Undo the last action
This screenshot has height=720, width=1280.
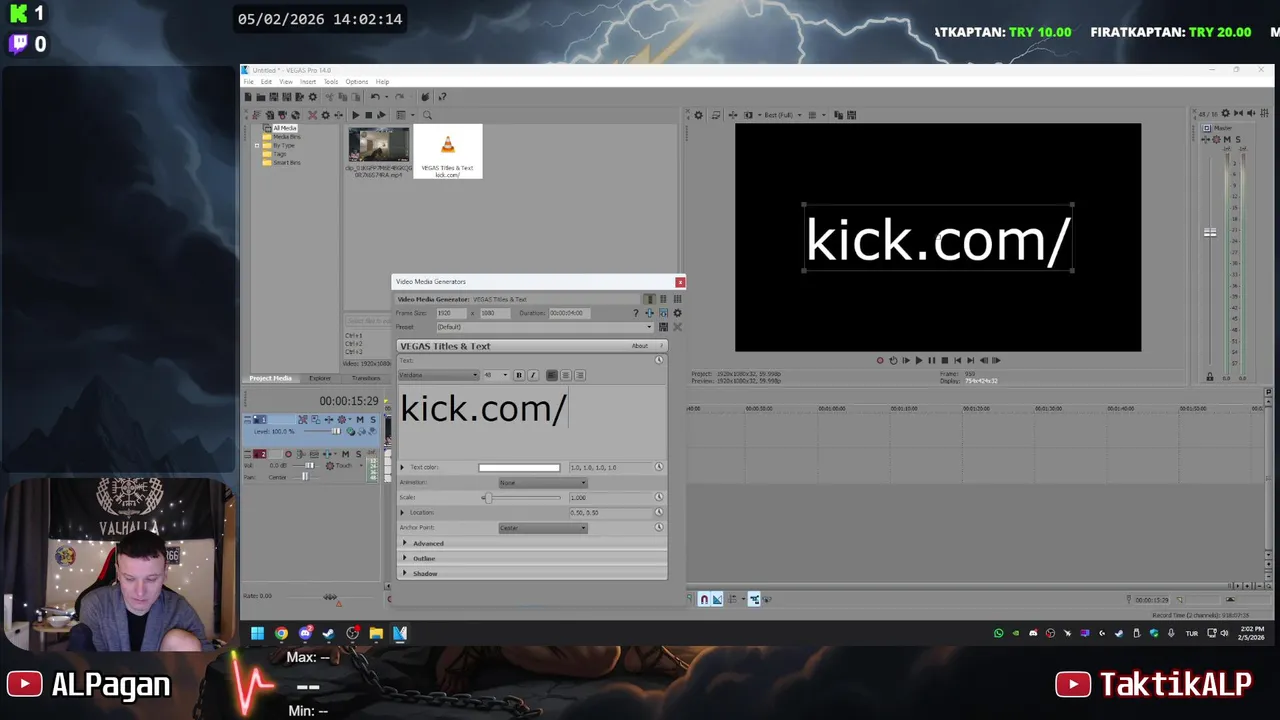coord(375,97)
